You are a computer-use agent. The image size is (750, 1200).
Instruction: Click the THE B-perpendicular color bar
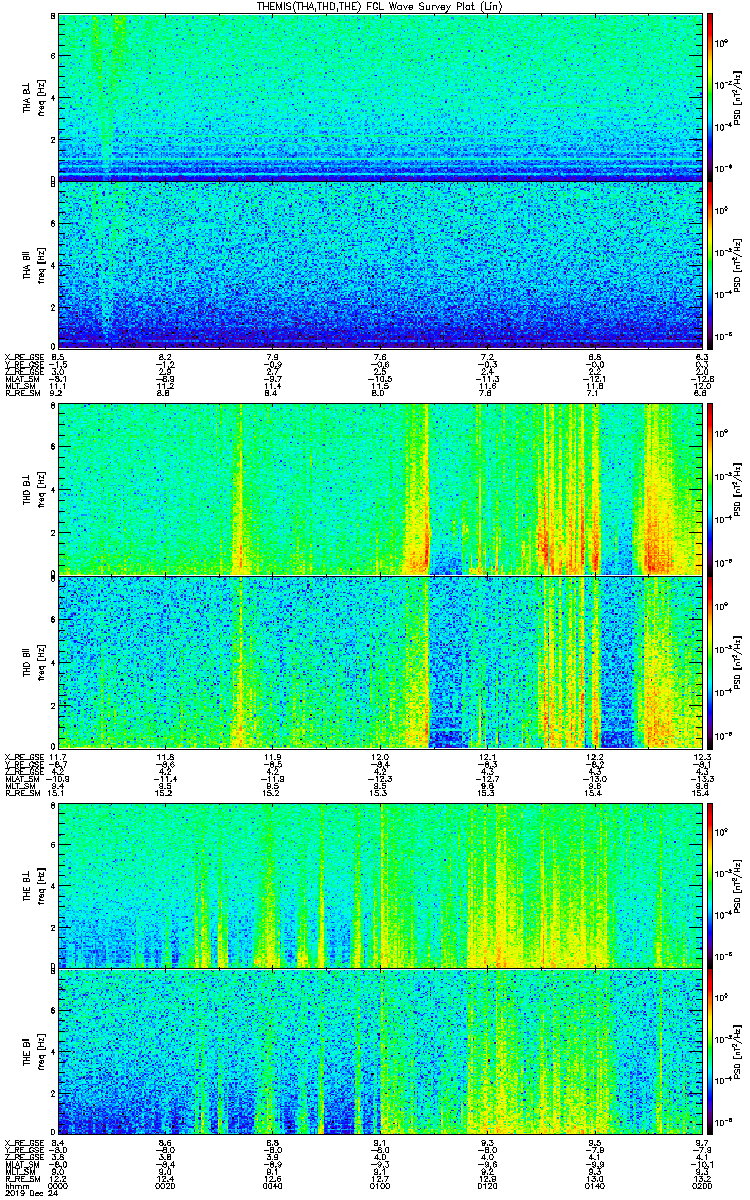coord(711,884)
